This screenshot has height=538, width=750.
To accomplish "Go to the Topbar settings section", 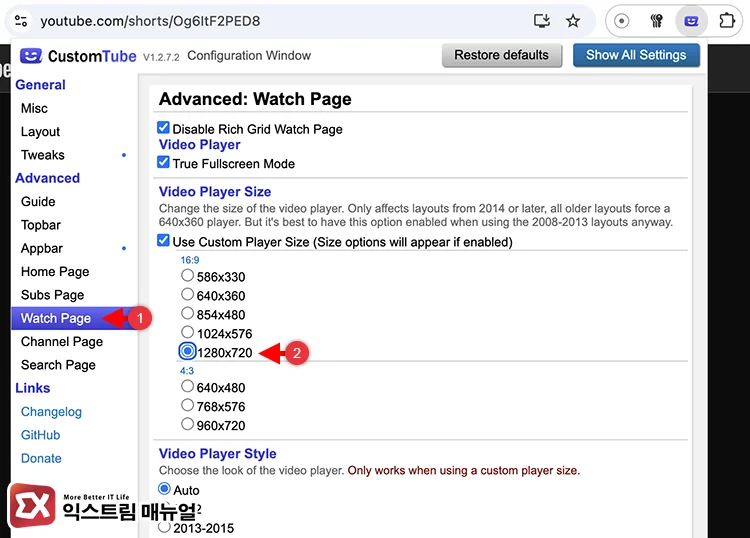I will coord(41,225).
